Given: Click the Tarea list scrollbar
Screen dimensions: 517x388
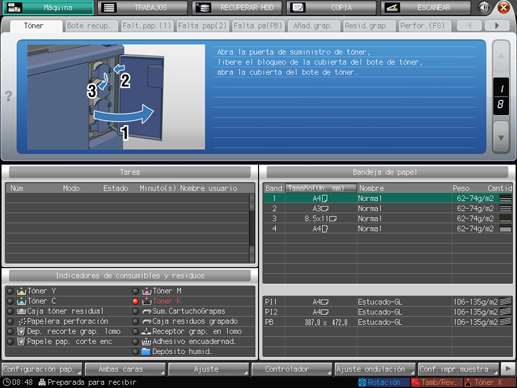Looking at the screenshot, I should click(252, 228).
